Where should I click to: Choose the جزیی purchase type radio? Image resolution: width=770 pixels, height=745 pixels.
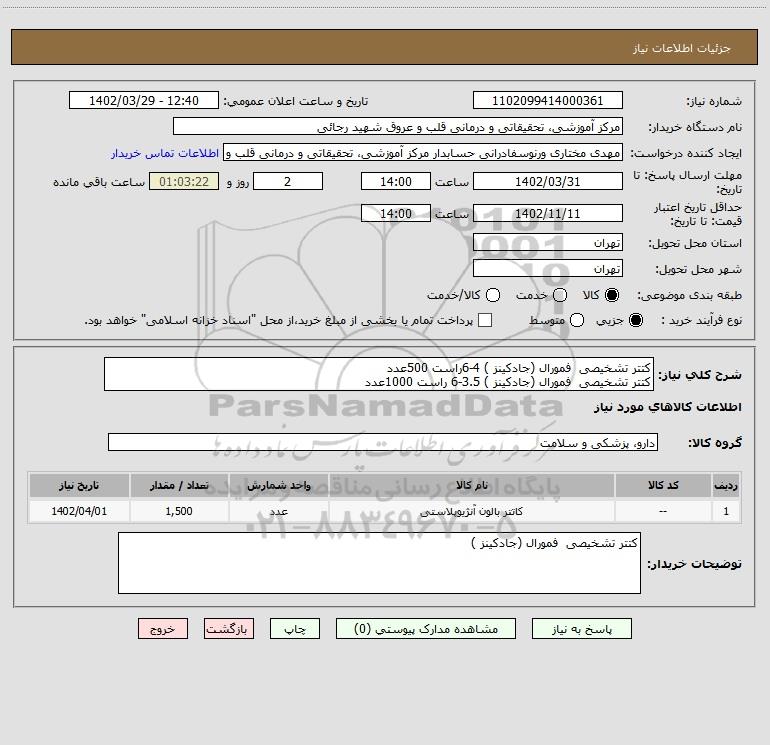click(x=636, y=320)
